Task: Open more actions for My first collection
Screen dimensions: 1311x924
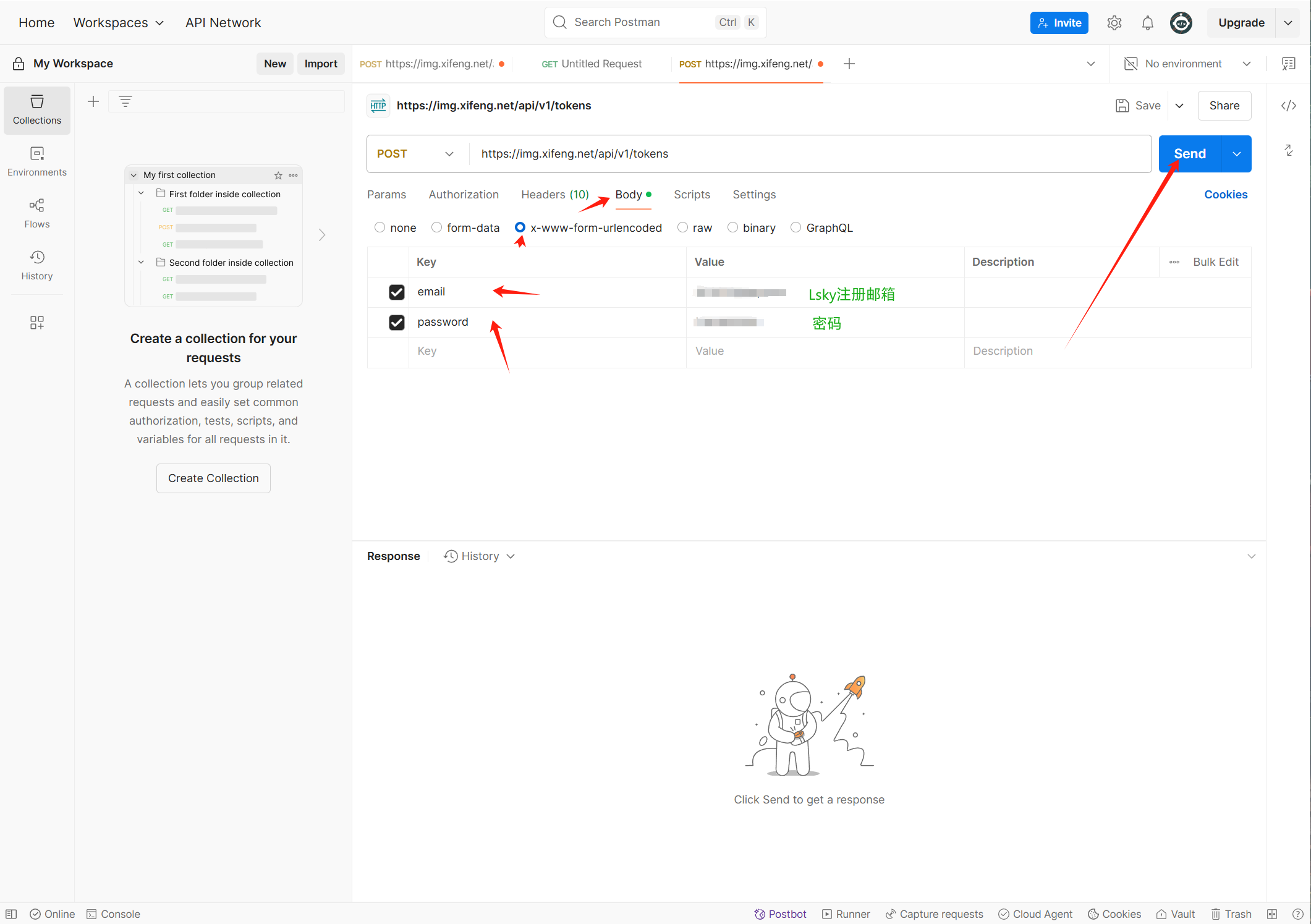Action: click(x=294, y=176)
